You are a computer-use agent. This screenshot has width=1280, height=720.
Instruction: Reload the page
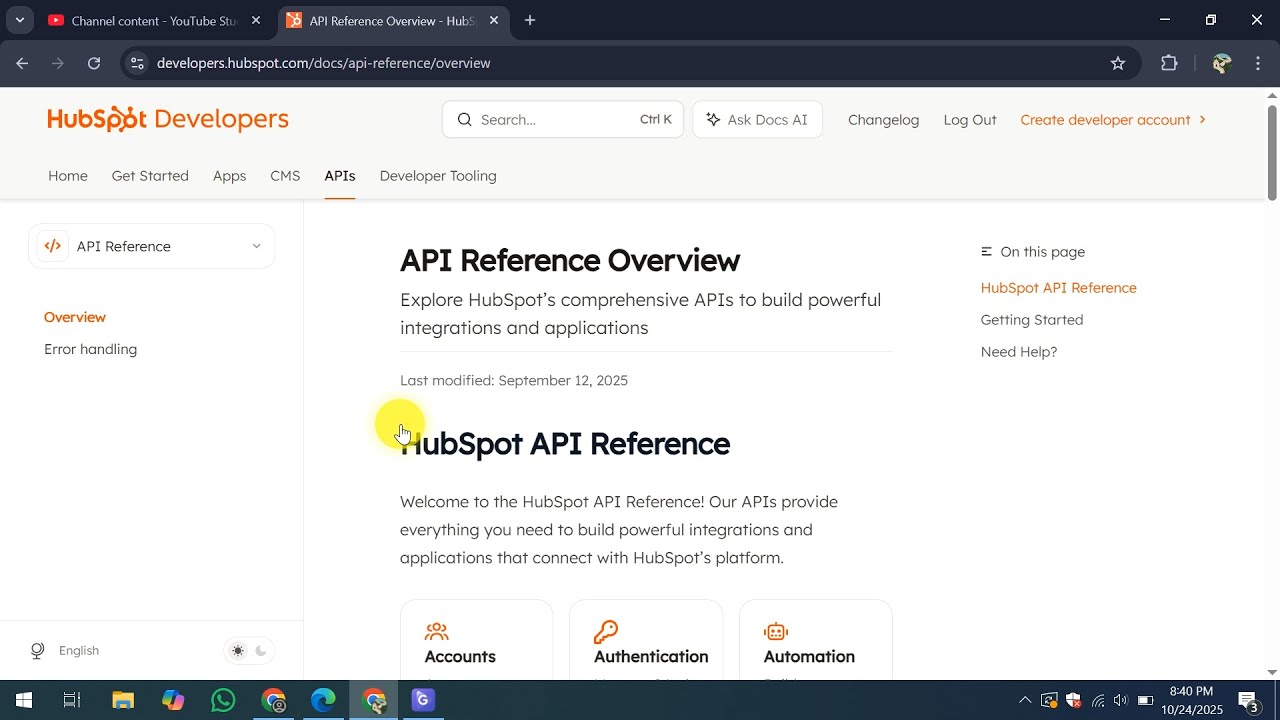pyautogui.click(x=94, y=63)
